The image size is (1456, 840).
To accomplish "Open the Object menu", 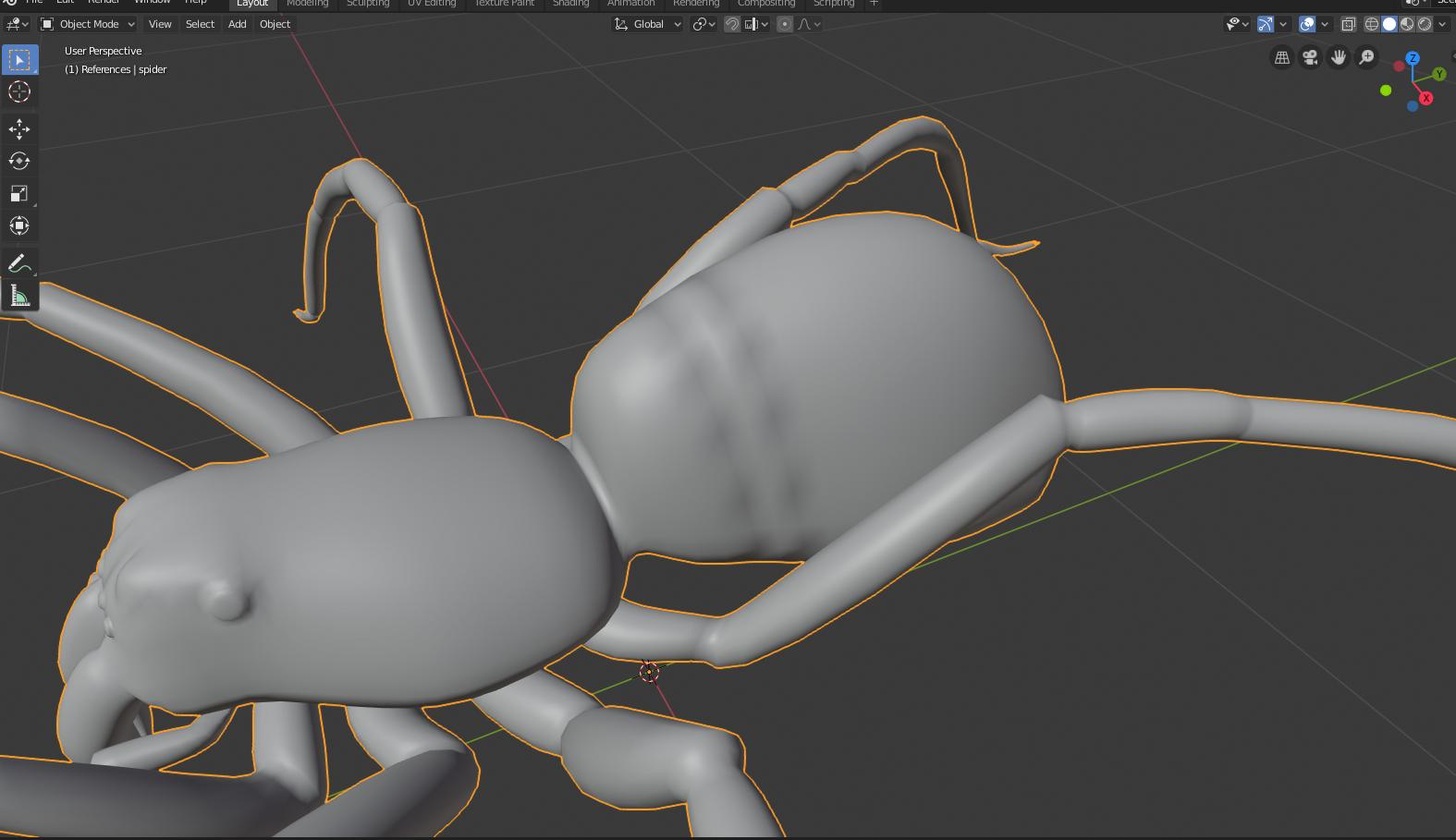I will [x=275, y=24].
